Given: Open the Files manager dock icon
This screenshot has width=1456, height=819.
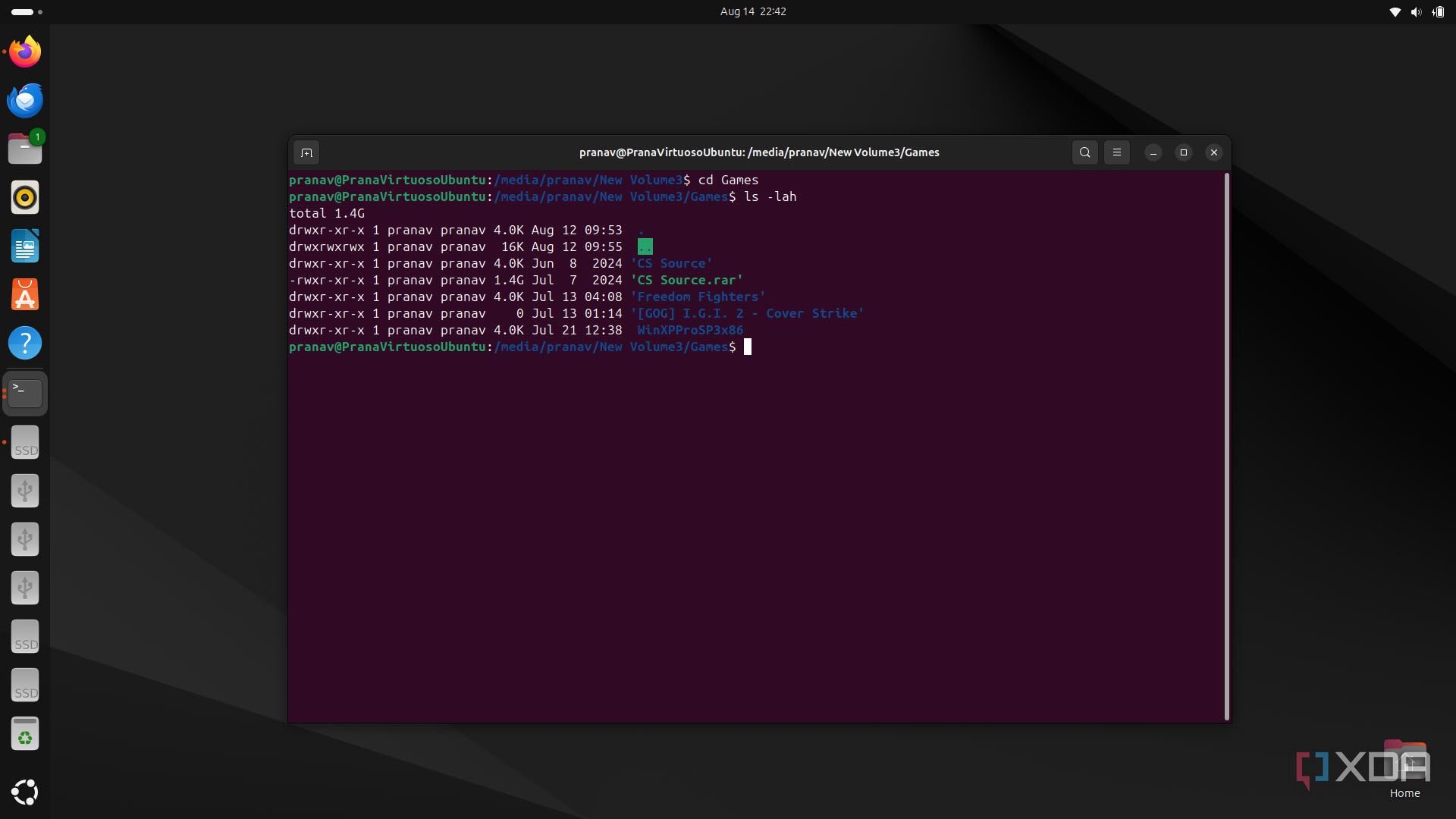Looking at the screenshot, I should [x=25, y=149].
